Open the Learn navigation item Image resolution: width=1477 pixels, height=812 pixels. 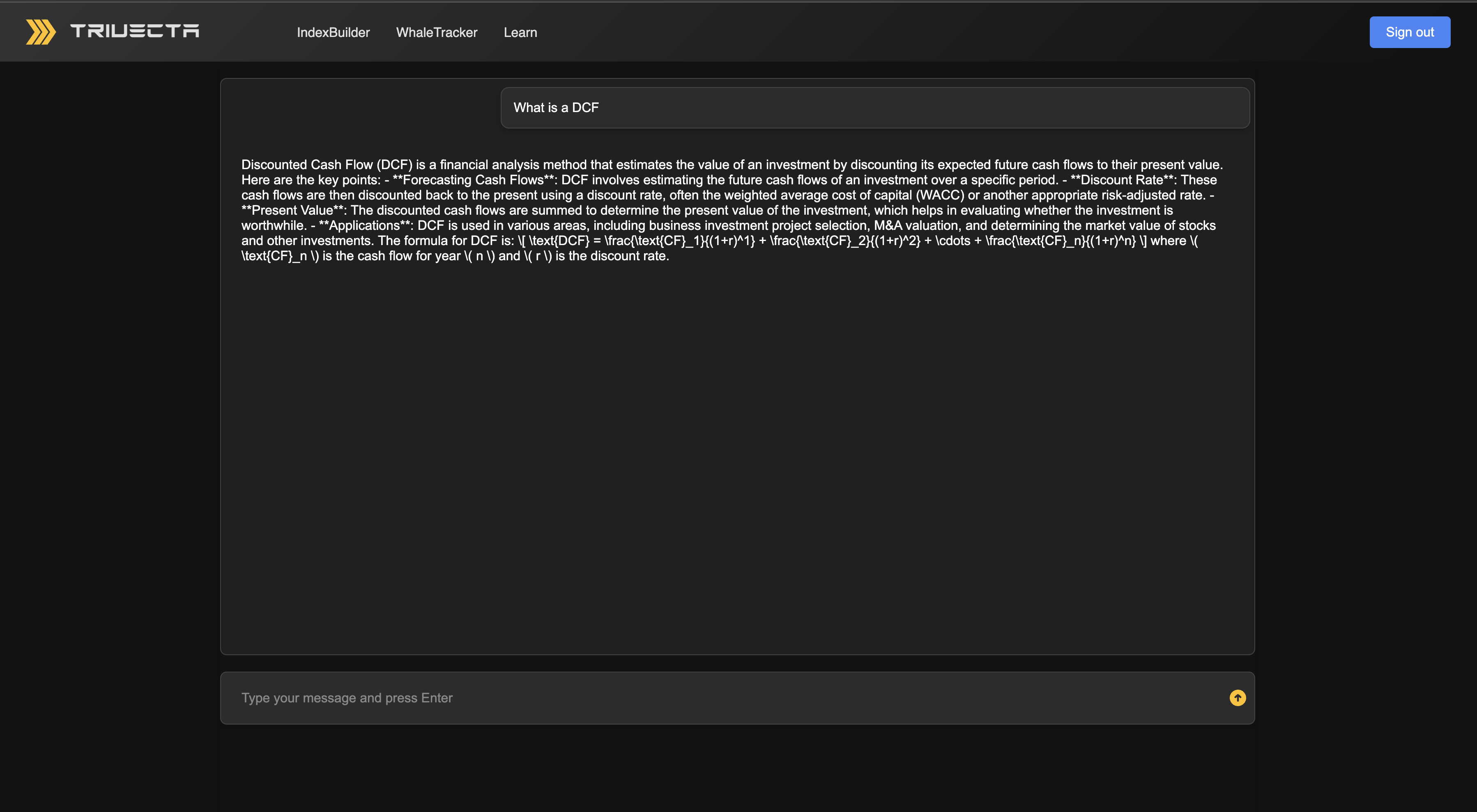(520, 33)
